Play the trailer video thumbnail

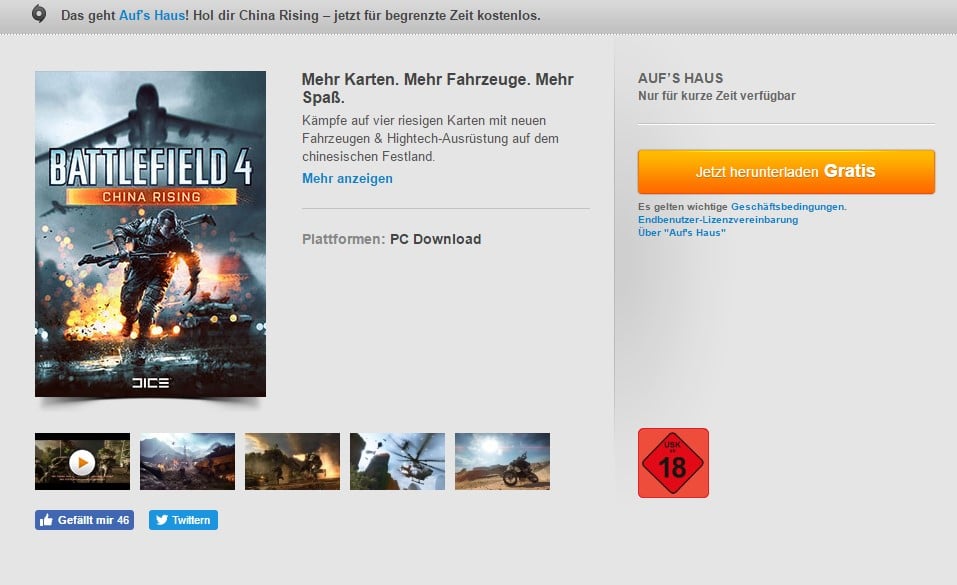pyautogui.click(x=82, y=462)
